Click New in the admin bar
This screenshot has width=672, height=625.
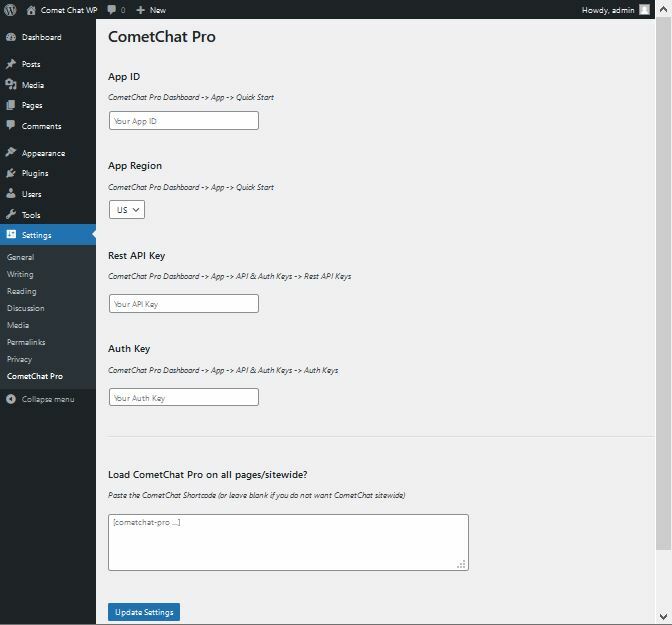[158, 10]
